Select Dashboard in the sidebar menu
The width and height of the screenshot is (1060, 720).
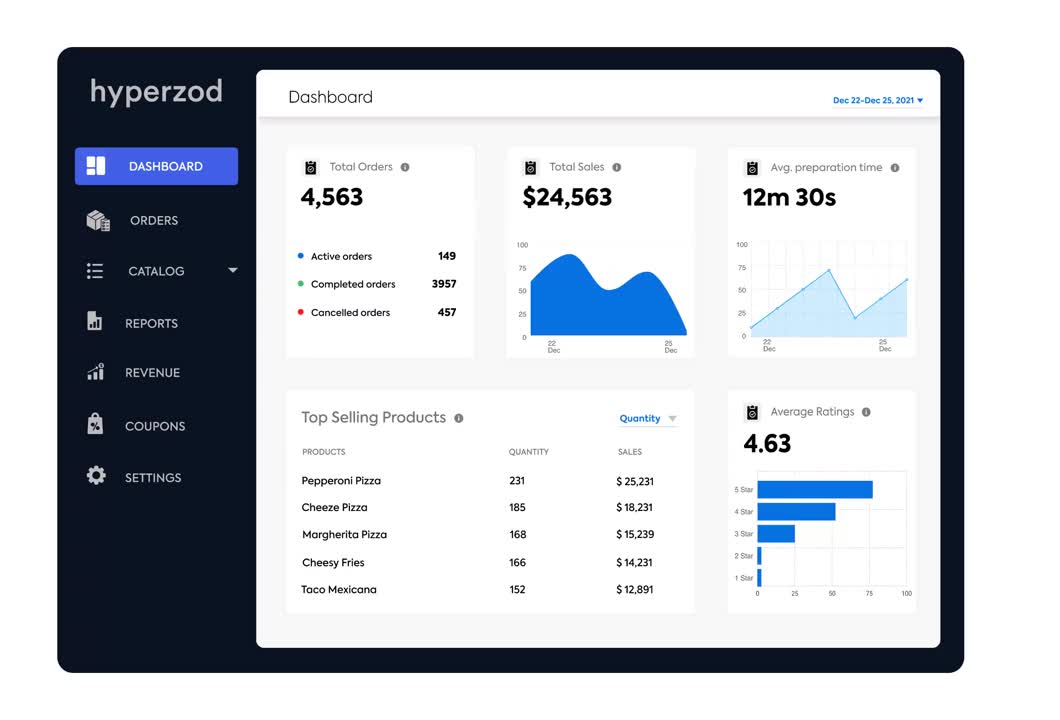pyautogui.click(x=156, y=166)
